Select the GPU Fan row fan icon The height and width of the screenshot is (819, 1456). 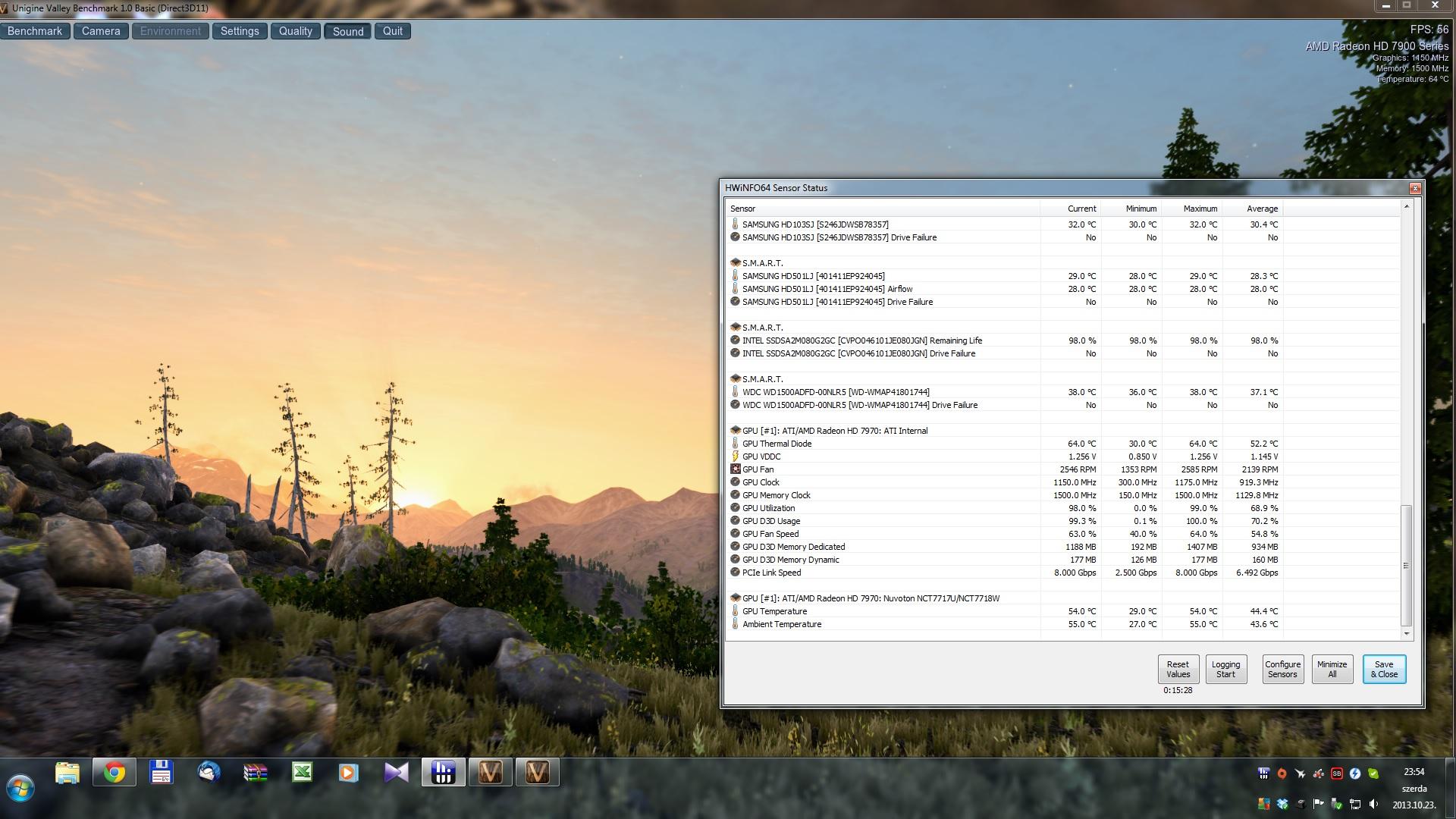(735, 469)
